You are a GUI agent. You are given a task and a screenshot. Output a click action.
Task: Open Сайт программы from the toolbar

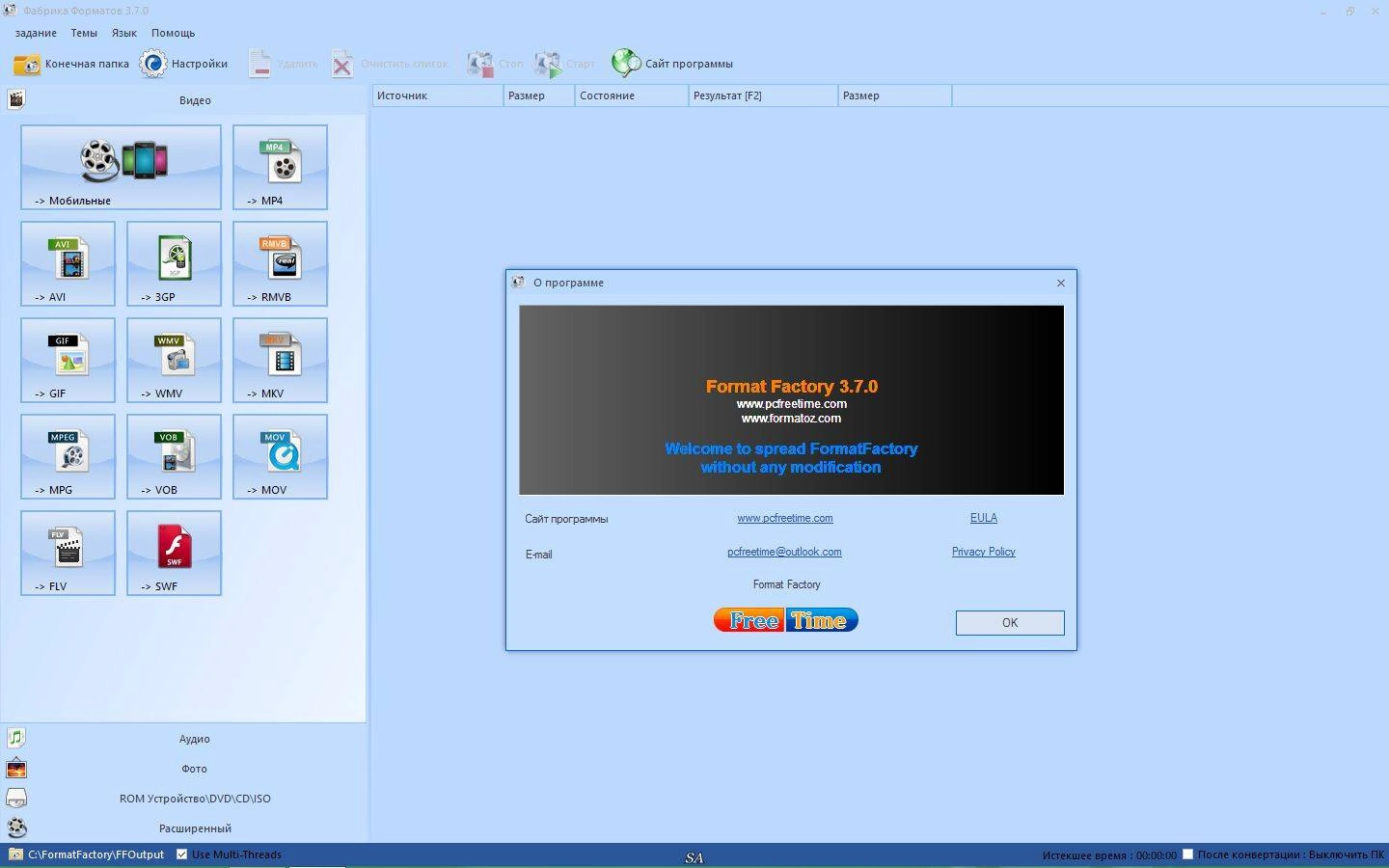click(x=672, y=64)
